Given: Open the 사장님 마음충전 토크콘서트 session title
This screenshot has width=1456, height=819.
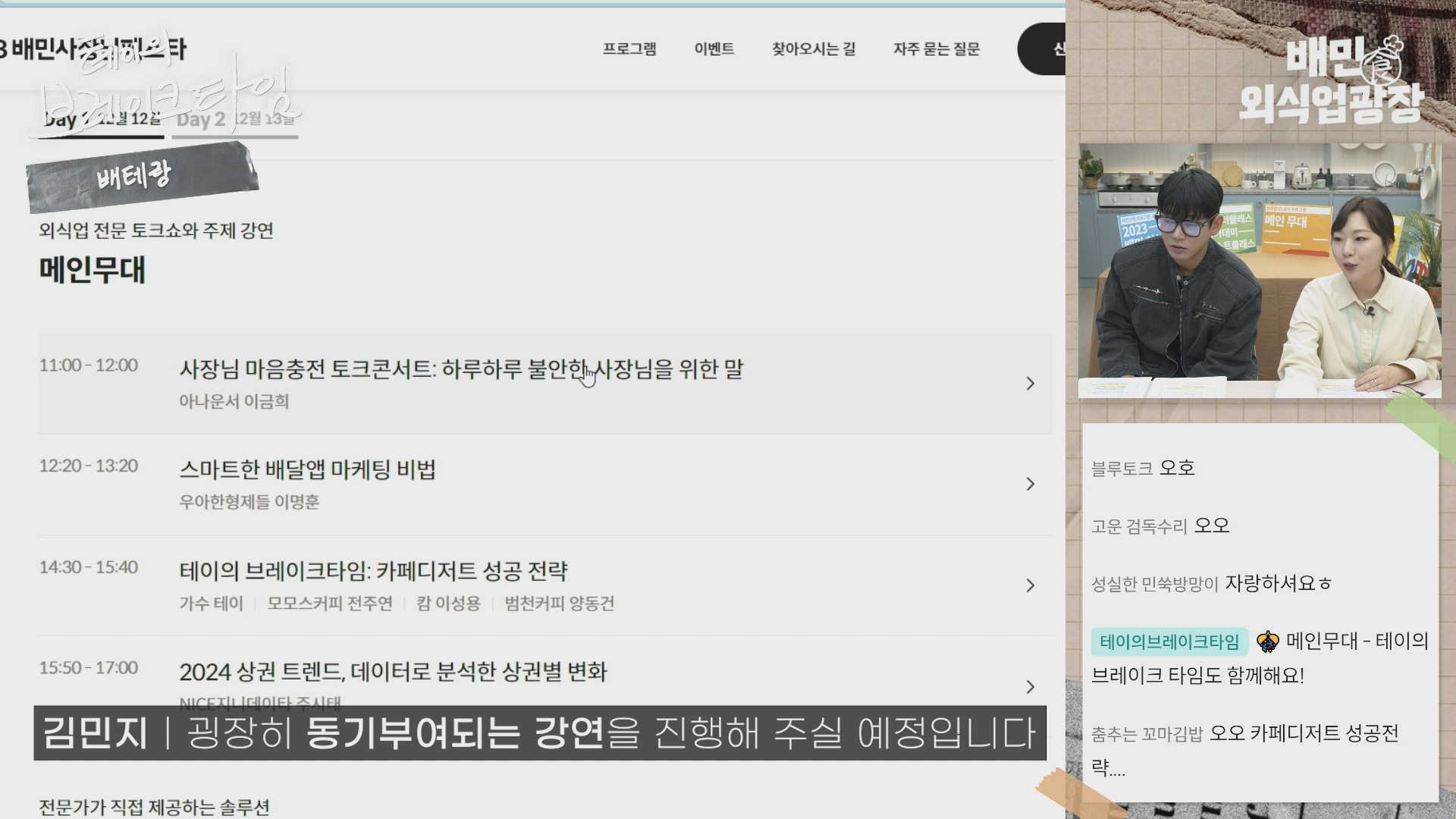Looking at the screenshot, I should coord(461,369).
